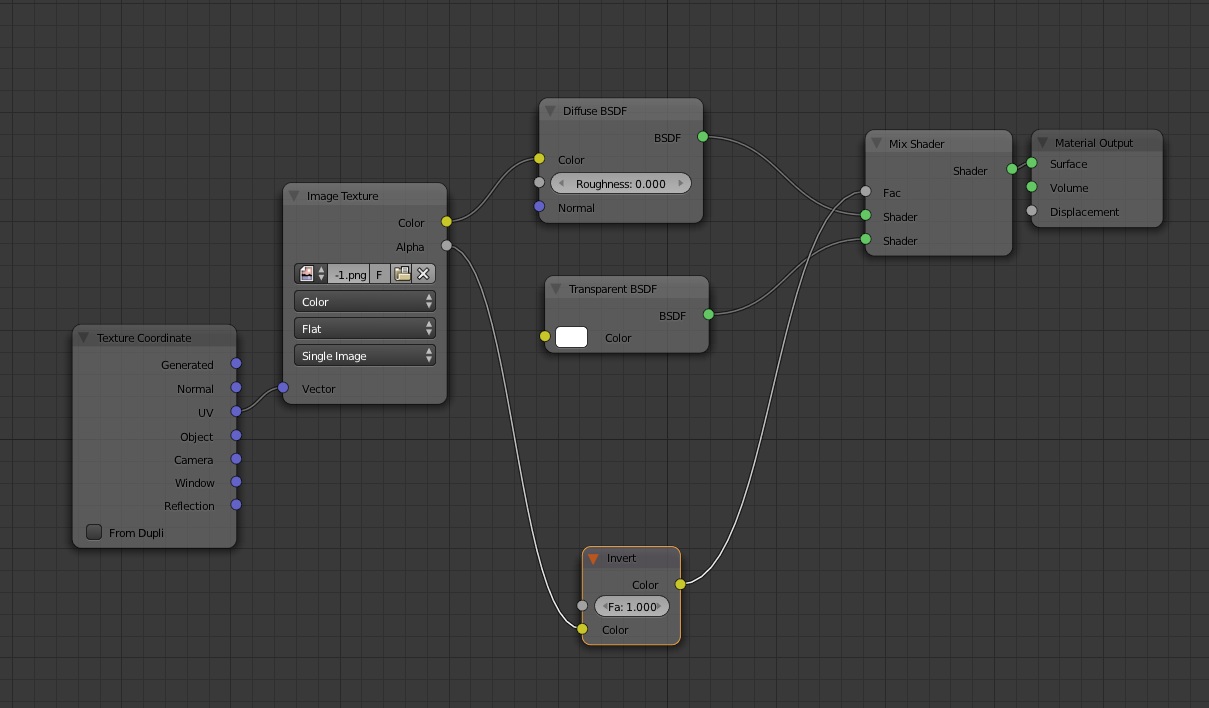The height and width of the screenshot is (708, 1209).
Task: Click Image Texture Color output socket
Action: [446, 221]
